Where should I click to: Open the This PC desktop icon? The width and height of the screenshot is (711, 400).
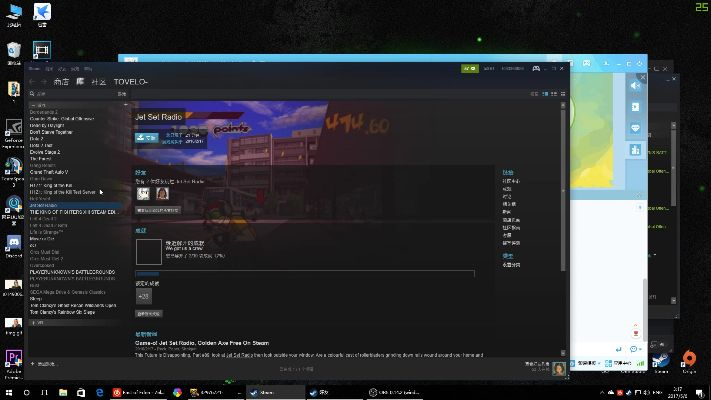[x=14, y=16]
